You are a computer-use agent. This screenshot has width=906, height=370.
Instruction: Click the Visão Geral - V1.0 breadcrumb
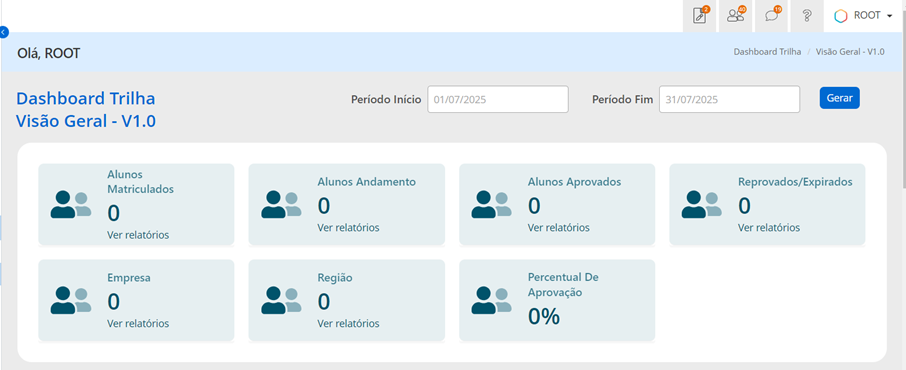click(x=850, y=51)
